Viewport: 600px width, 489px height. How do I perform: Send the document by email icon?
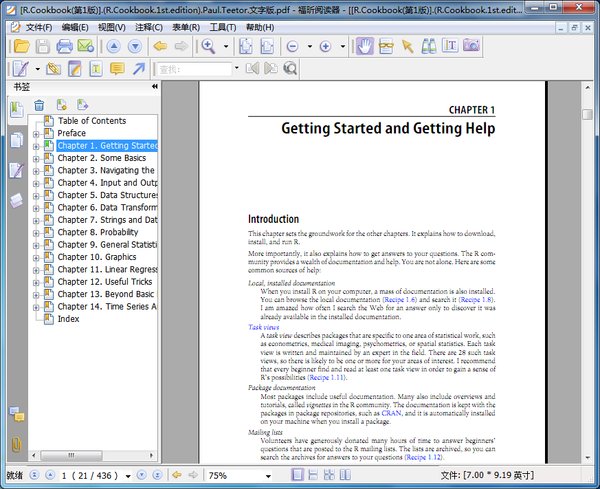86,46
